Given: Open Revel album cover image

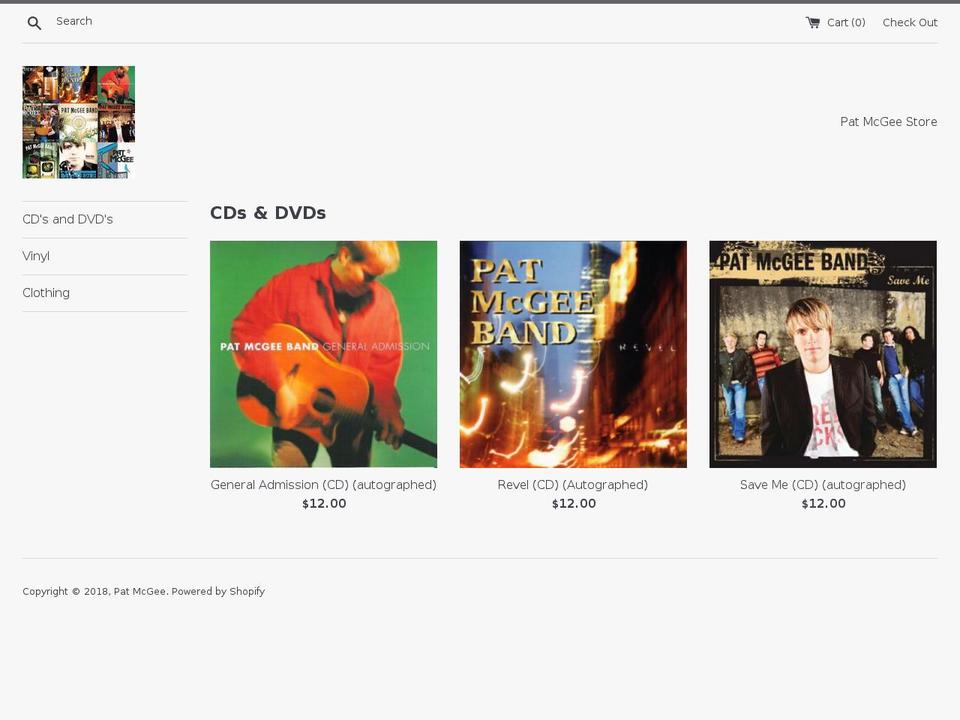Looking at the screenshot, I should point(573,354).
